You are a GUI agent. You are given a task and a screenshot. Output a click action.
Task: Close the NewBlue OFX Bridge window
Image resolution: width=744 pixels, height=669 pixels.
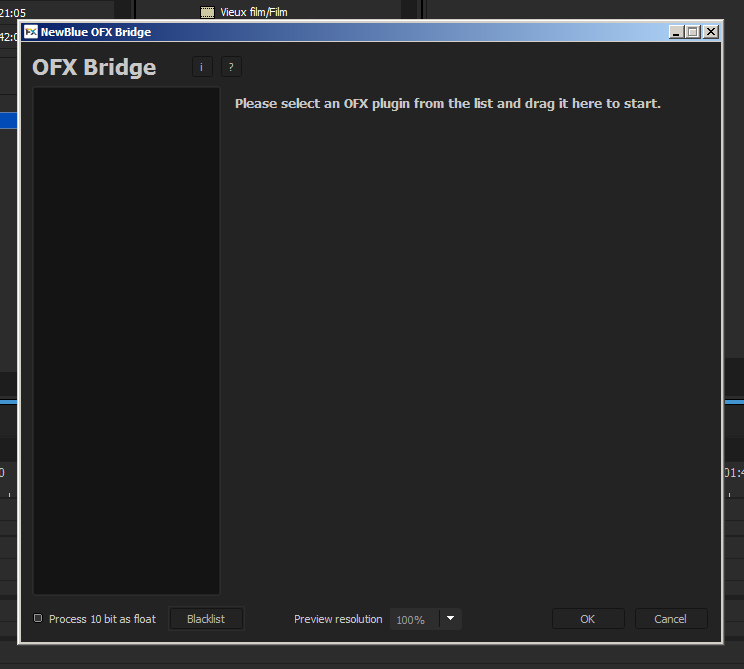pos(711,32)
